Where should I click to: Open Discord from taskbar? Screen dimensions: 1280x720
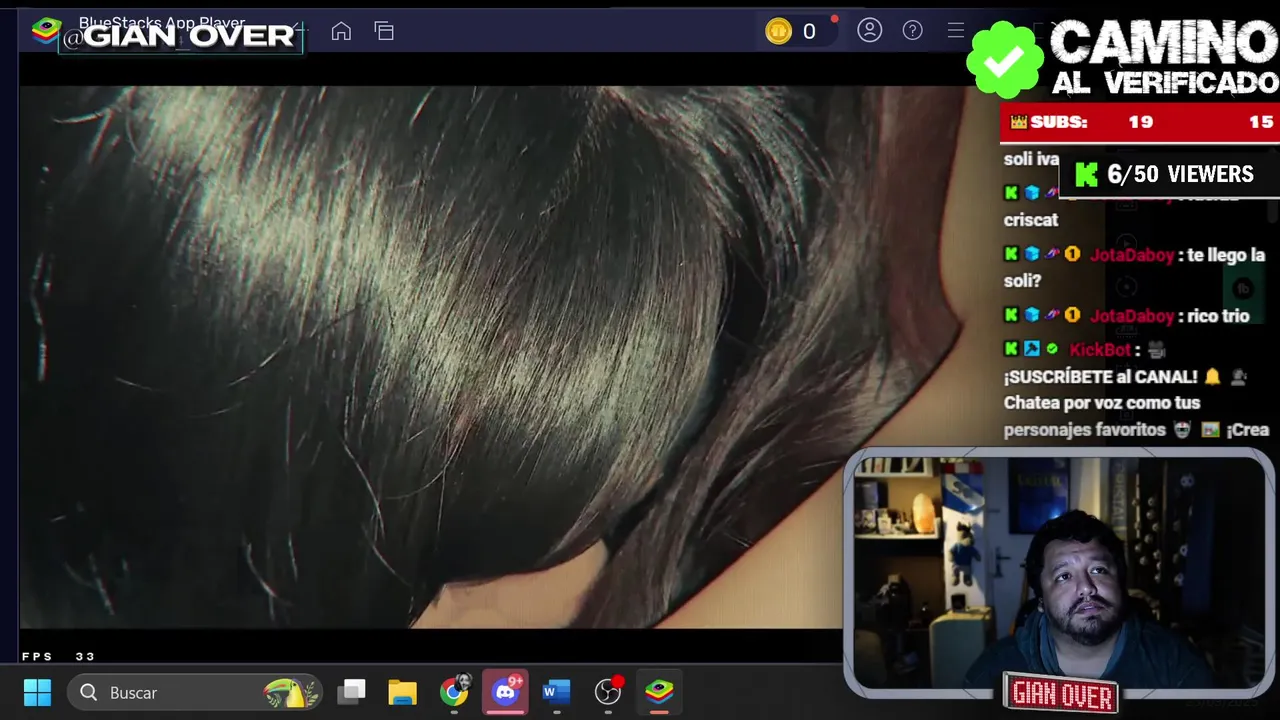[505, 692]
